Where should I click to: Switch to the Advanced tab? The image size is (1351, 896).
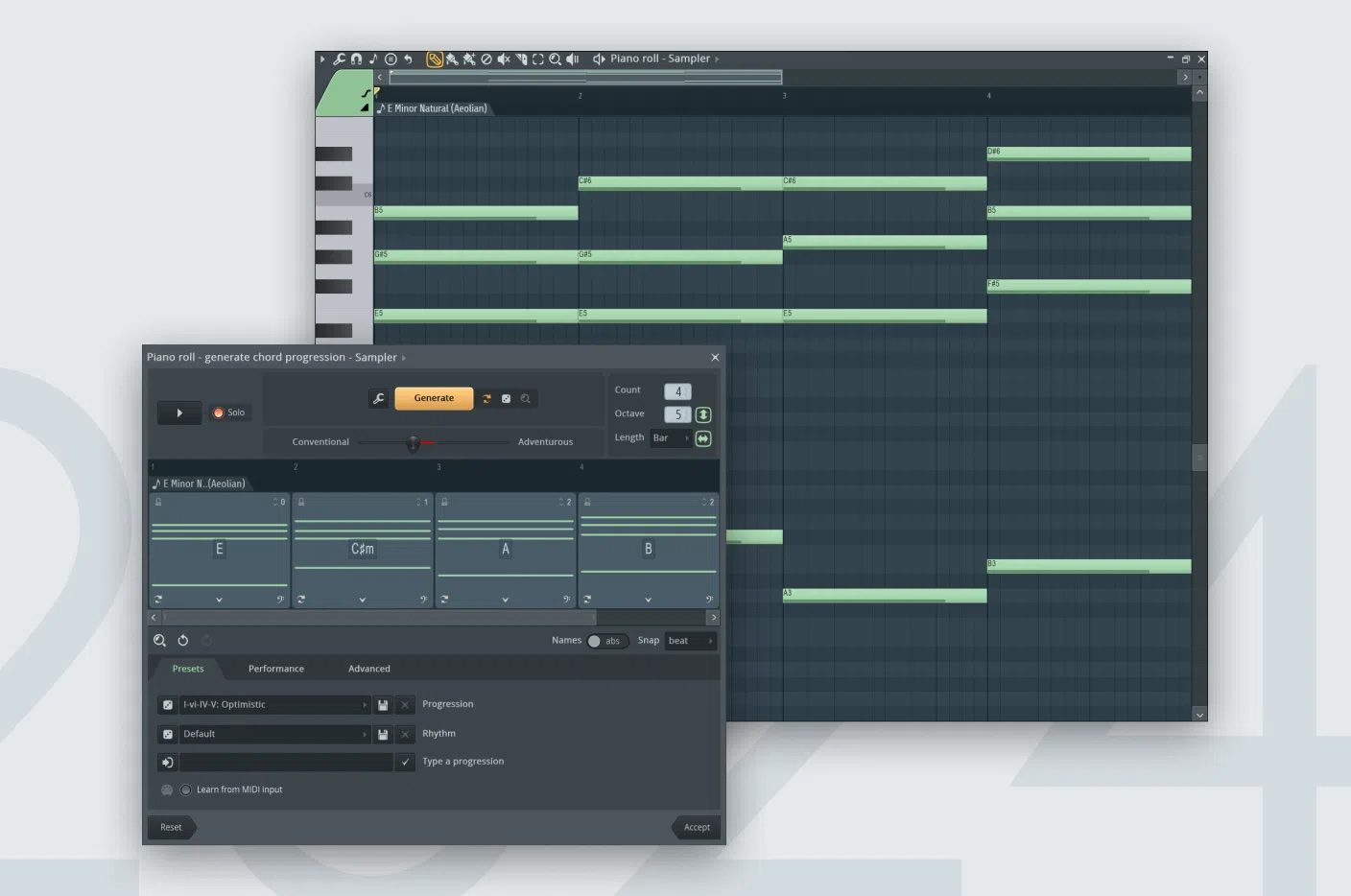tap(369, 669)
